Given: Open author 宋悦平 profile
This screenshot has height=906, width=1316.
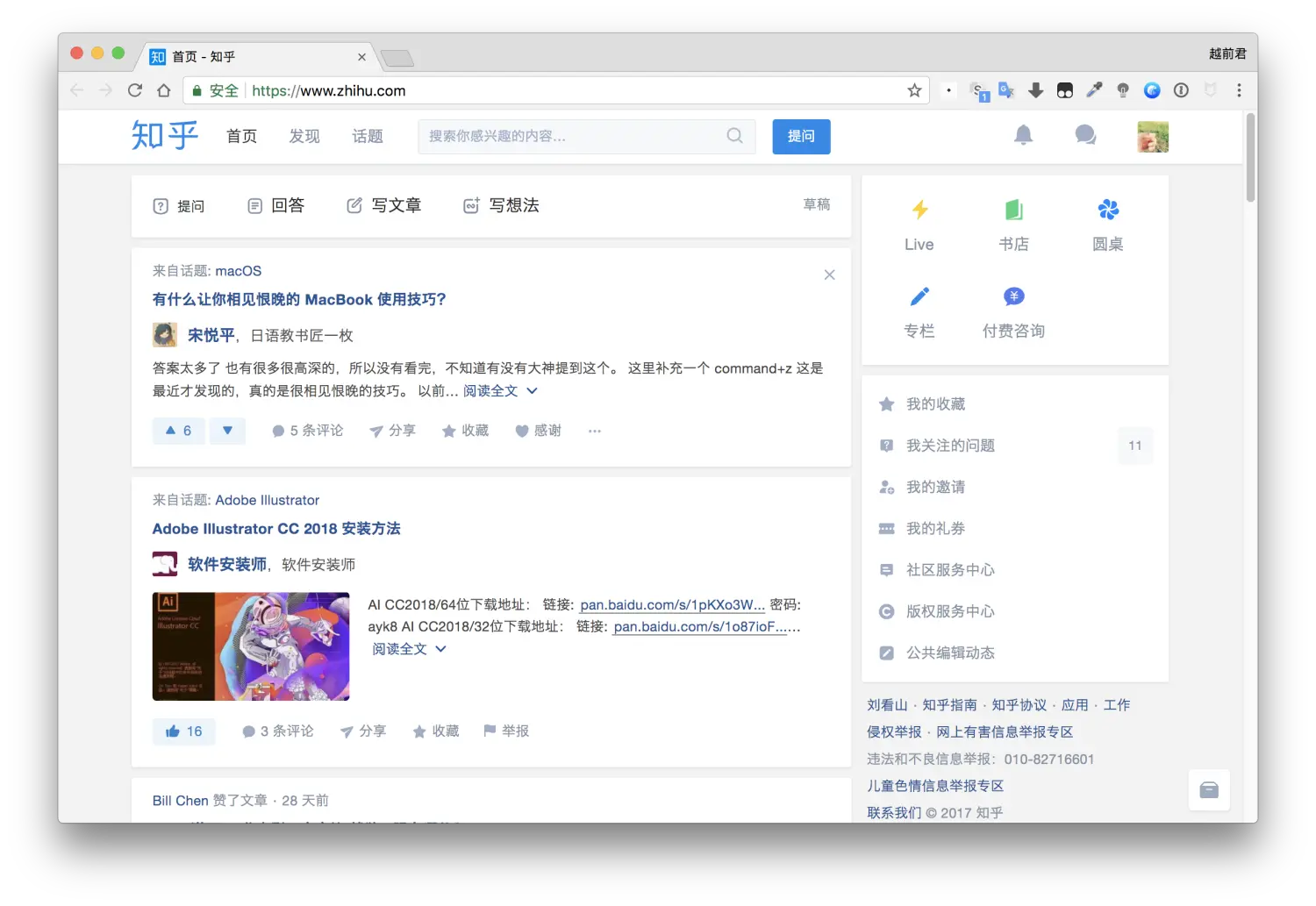Looking at the screenshot, I should click(211, 335).
